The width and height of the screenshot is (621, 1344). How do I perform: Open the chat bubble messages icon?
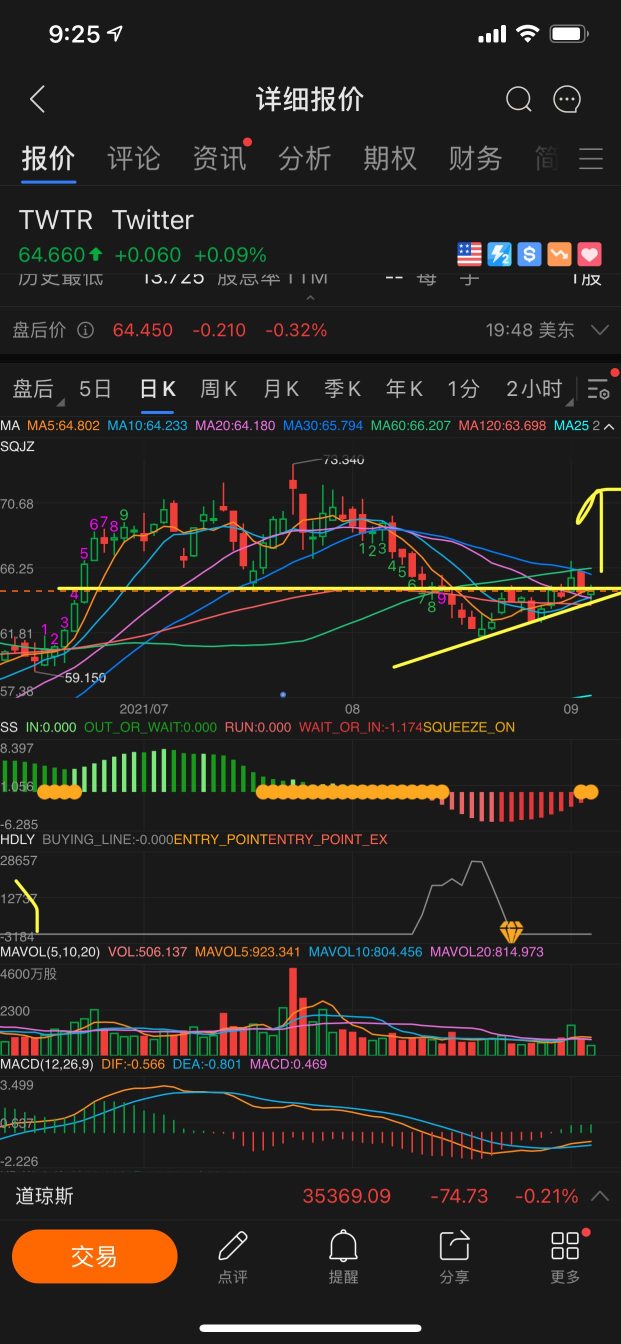pyautogui.click(x=567, y=99)
